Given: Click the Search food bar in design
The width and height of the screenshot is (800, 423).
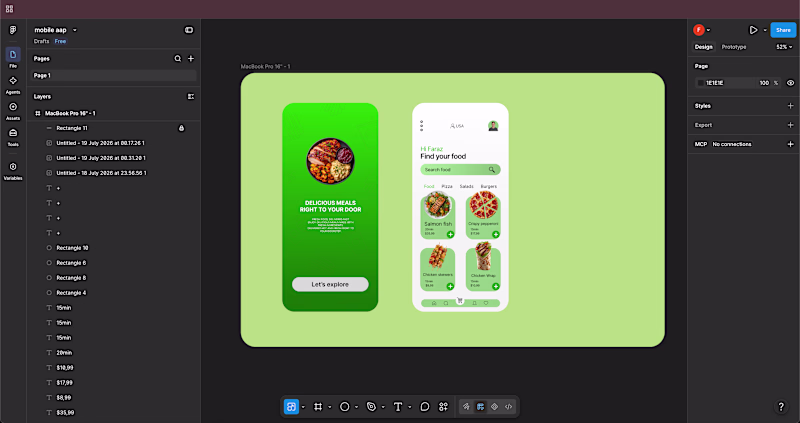Looking at the screenshot, I should pyautogui.click(x=460, y=169).
